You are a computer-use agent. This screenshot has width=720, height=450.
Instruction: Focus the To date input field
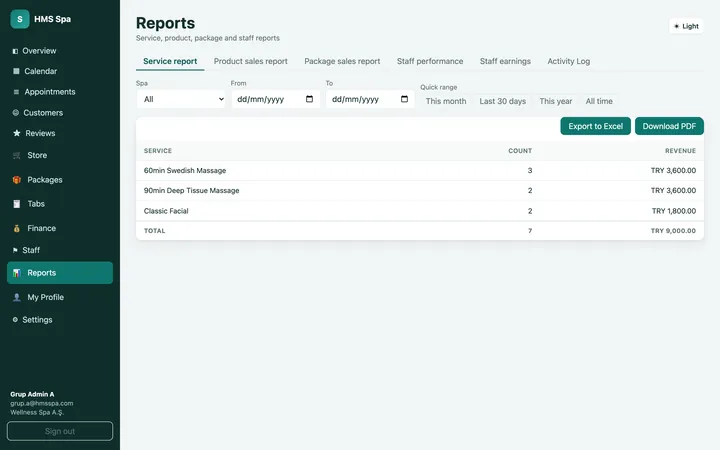click(x=370, y=99)
